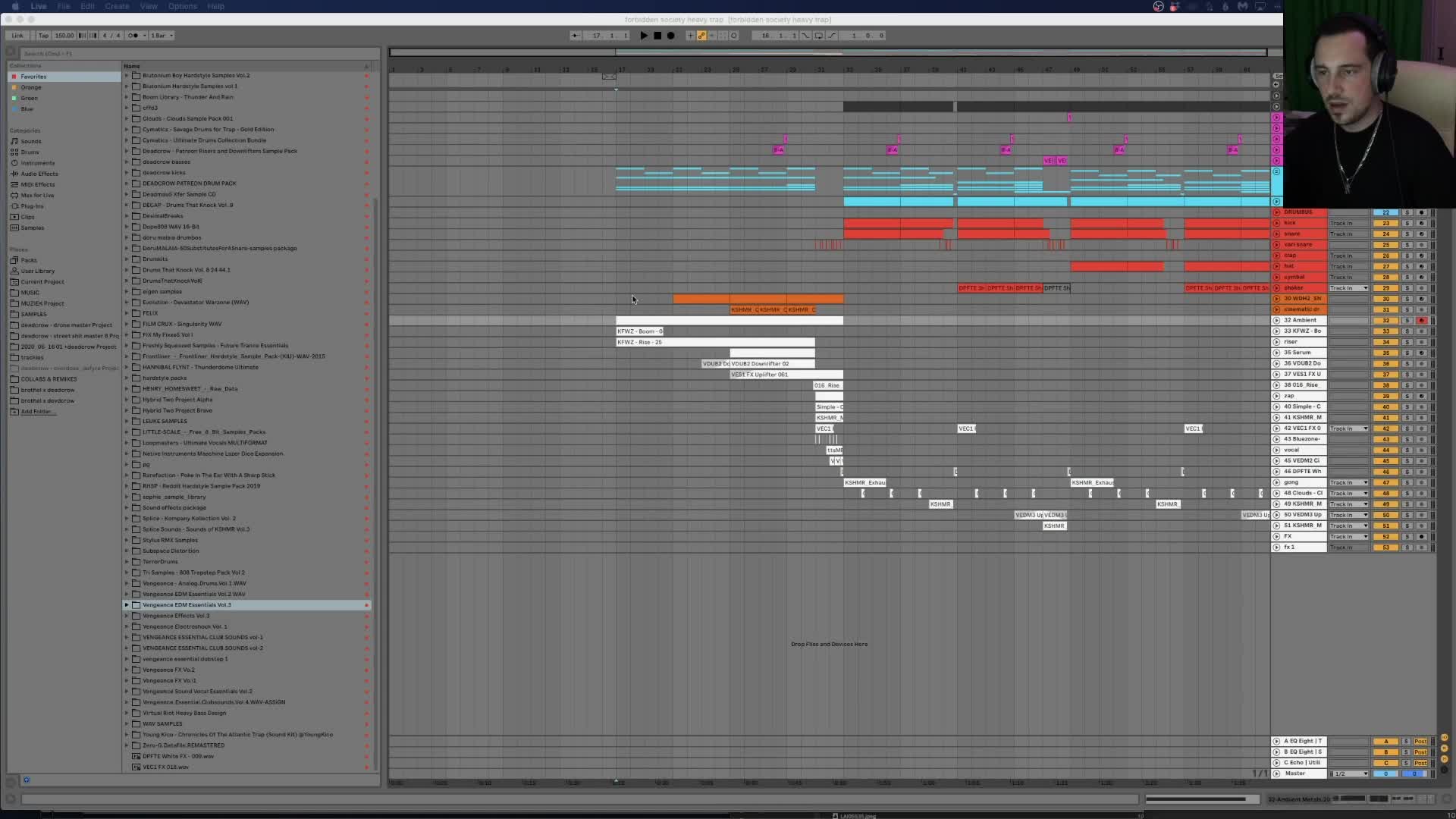Select the Green collection color tag

[x=29, y=98]
